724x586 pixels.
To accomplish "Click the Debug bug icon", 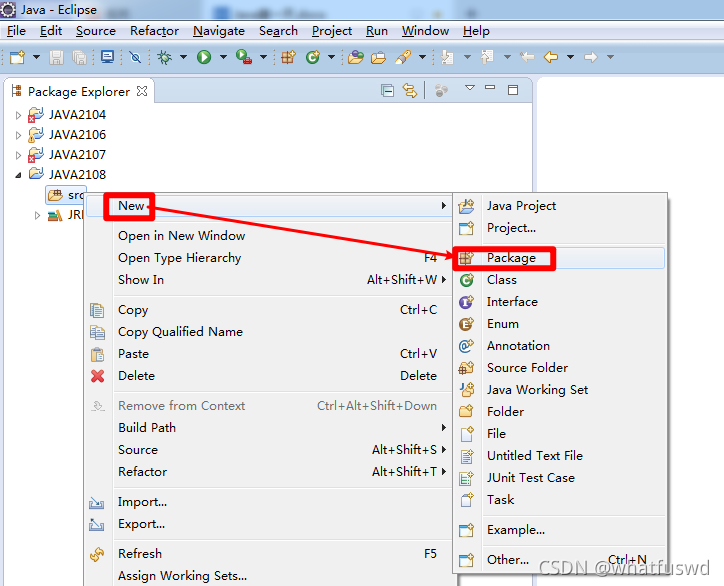I will (164, 57).
